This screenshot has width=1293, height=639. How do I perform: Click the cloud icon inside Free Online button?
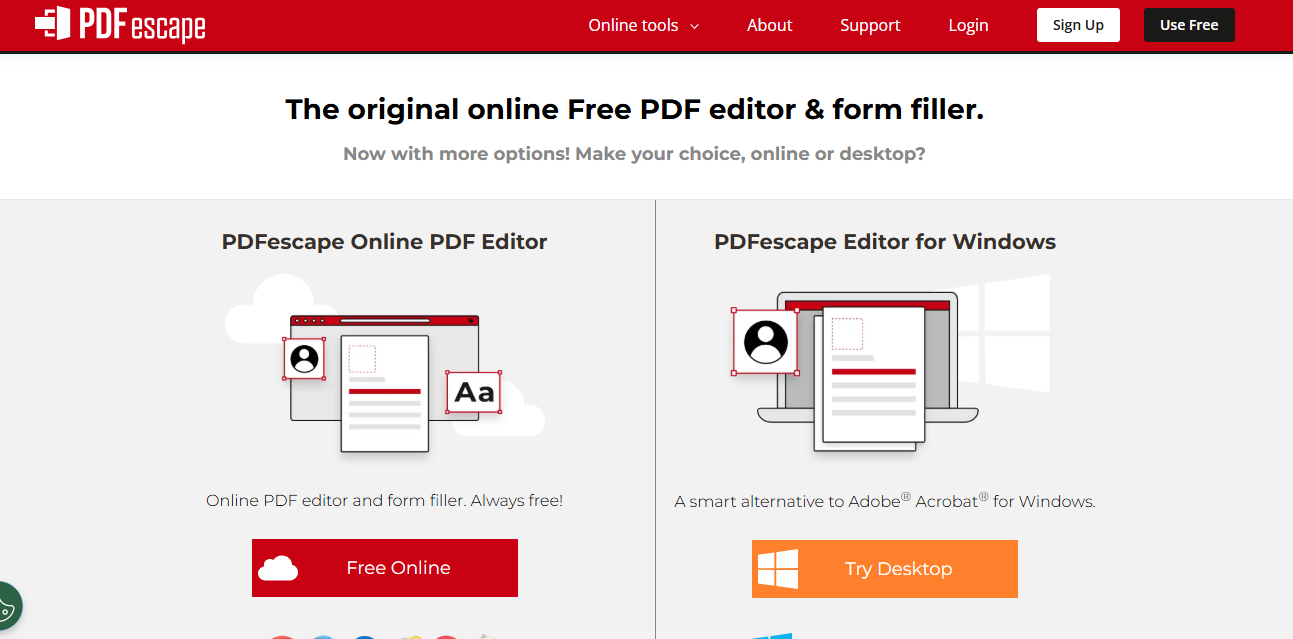click(x=280, y=567)
